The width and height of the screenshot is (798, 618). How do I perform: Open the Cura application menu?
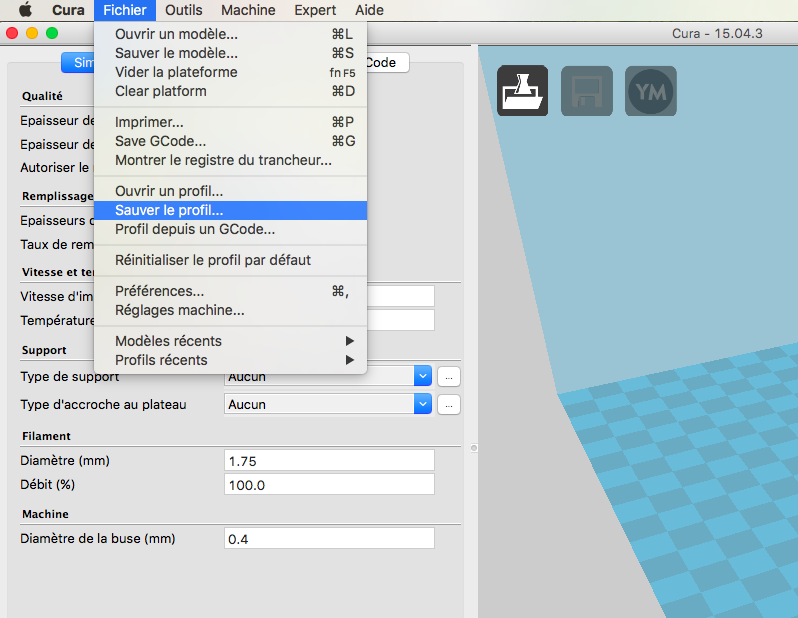[x=68, y=10]
